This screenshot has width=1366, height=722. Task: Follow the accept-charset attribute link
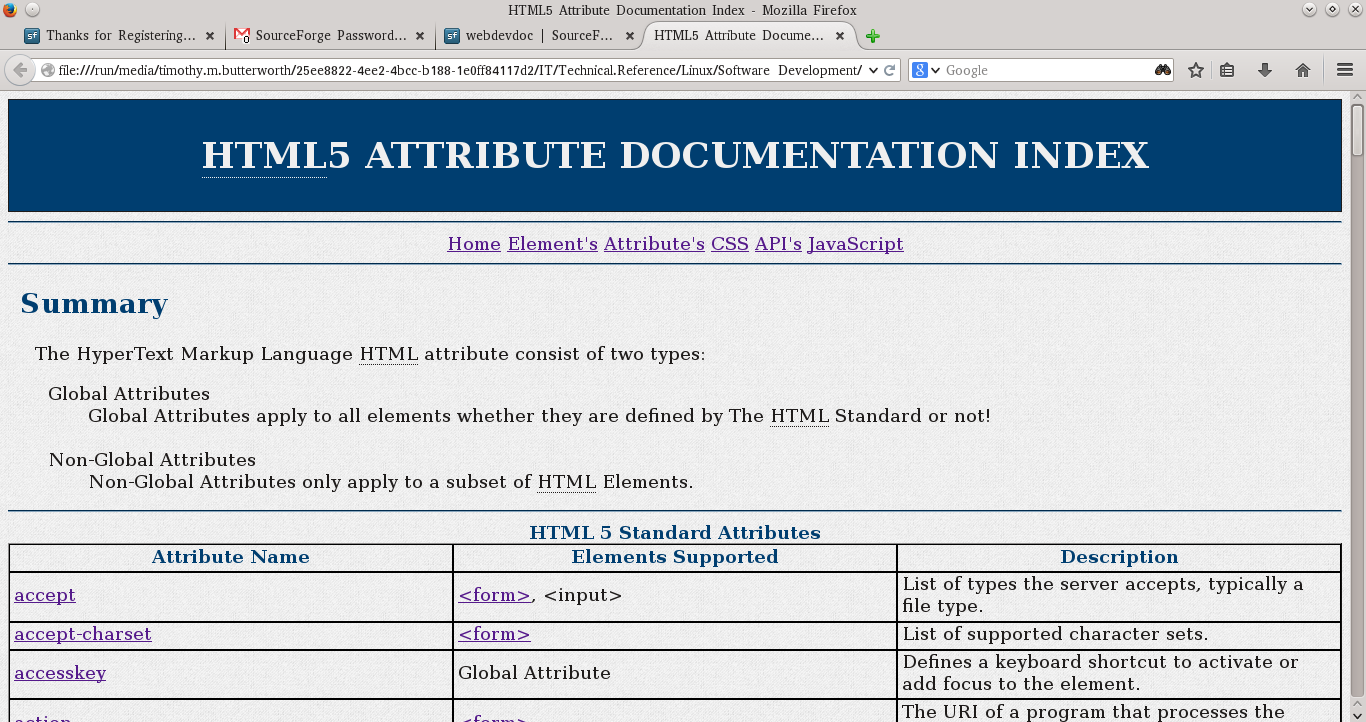pos(82,634)
